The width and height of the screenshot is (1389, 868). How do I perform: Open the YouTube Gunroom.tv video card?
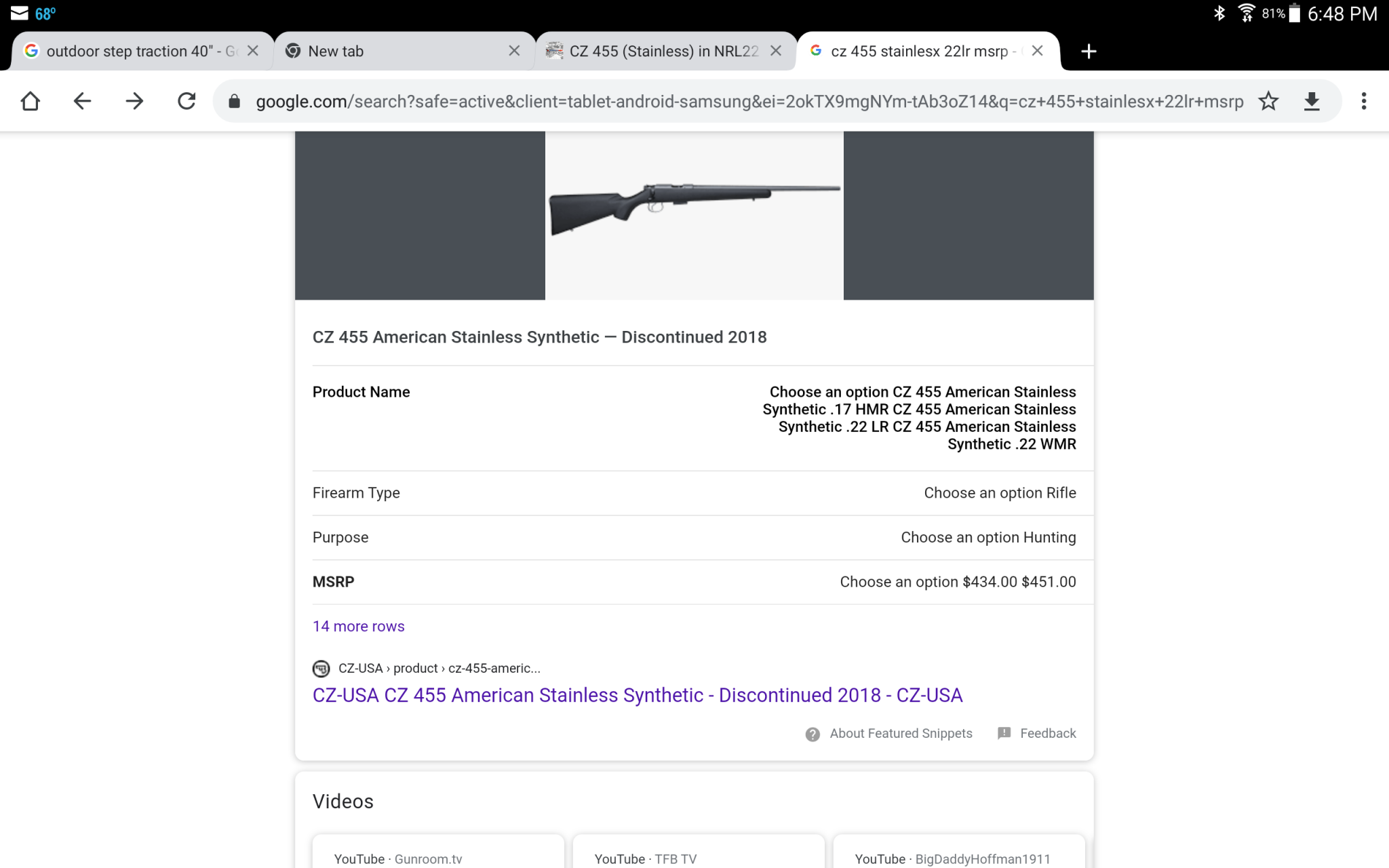coord(438,852)
